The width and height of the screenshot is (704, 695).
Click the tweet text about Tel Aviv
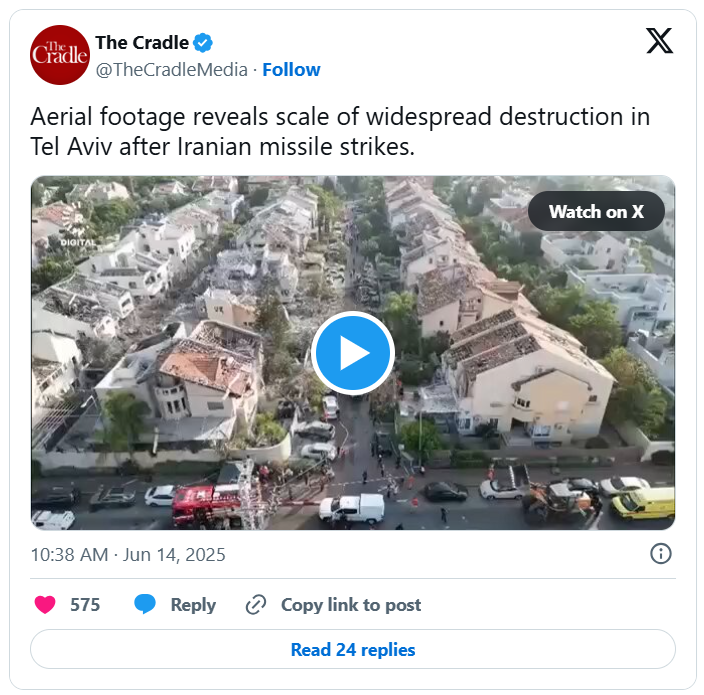click(x=340, y=132)
